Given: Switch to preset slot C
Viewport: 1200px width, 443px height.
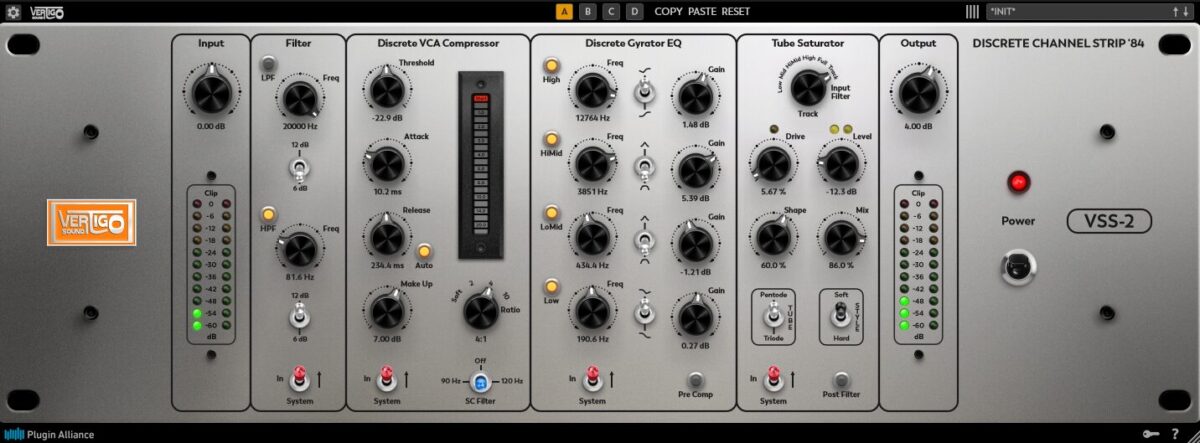Looking at the screenshot, I should tap(611, 12).
